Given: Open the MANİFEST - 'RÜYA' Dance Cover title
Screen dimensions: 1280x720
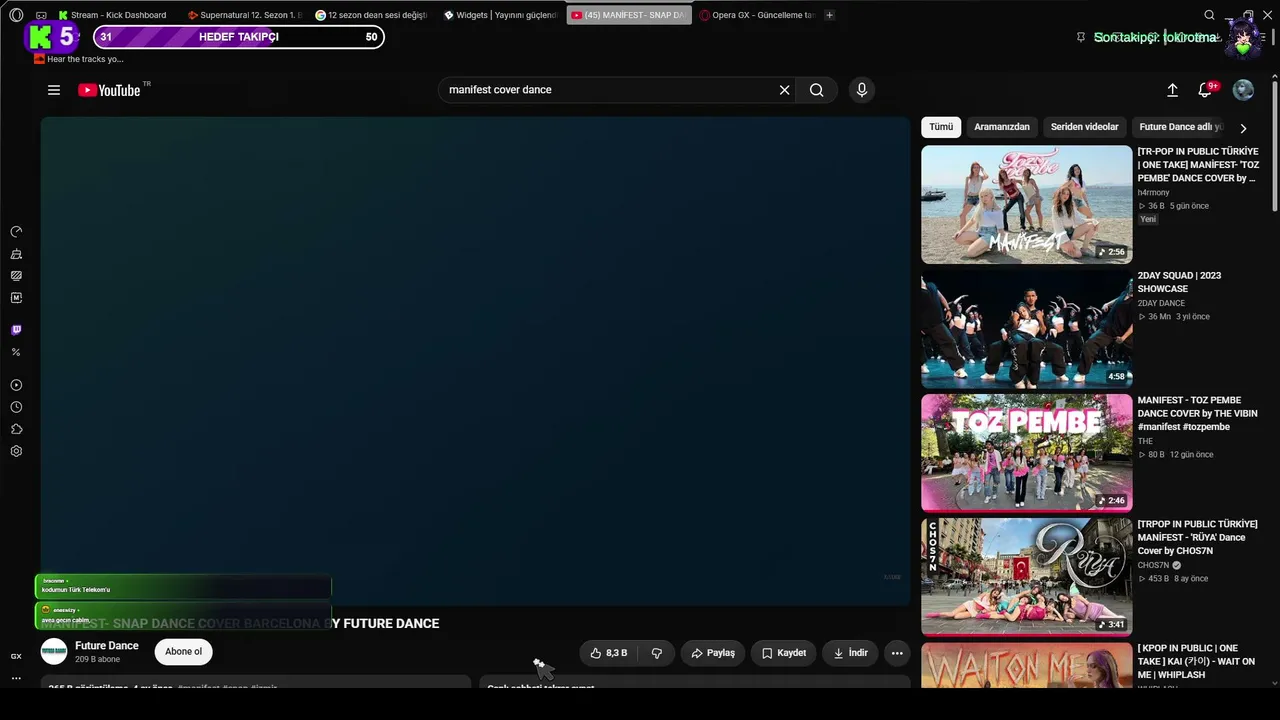Looking at the screenshot, I should 1197,537.
